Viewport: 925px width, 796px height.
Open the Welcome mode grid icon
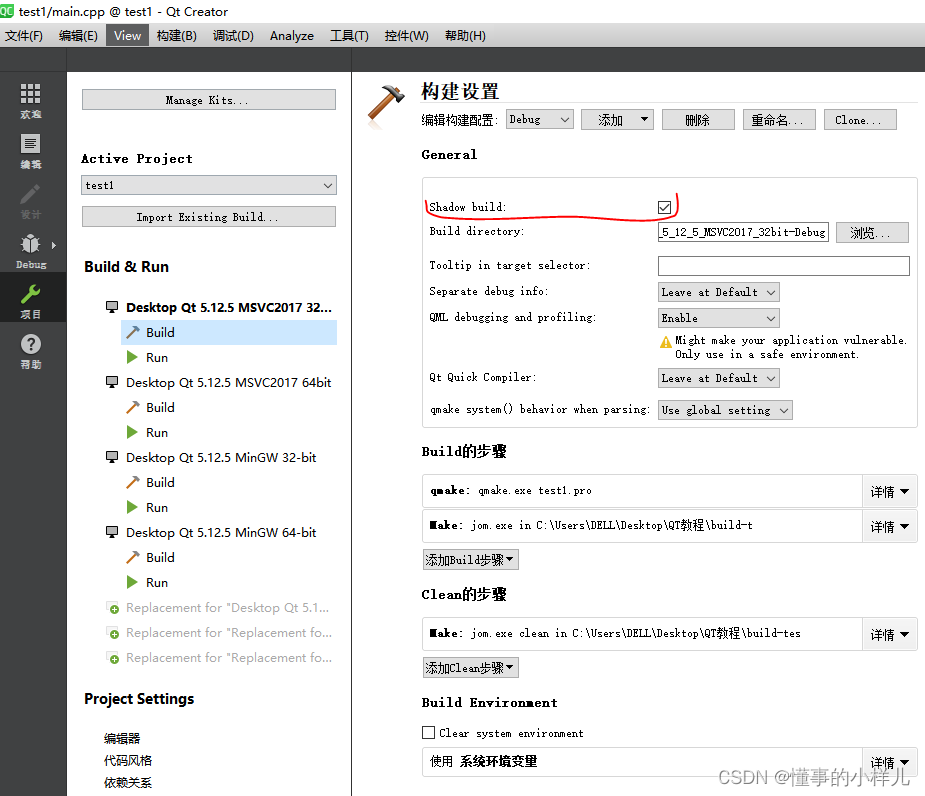coord(31,94)
